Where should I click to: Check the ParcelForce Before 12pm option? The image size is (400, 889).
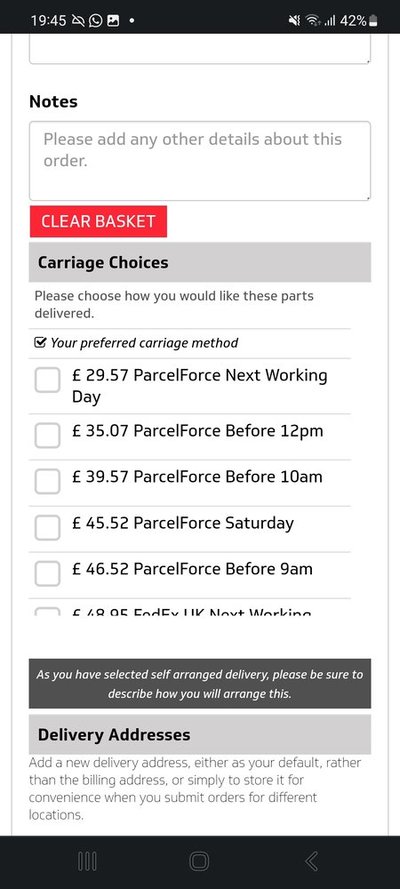point(47,435)
